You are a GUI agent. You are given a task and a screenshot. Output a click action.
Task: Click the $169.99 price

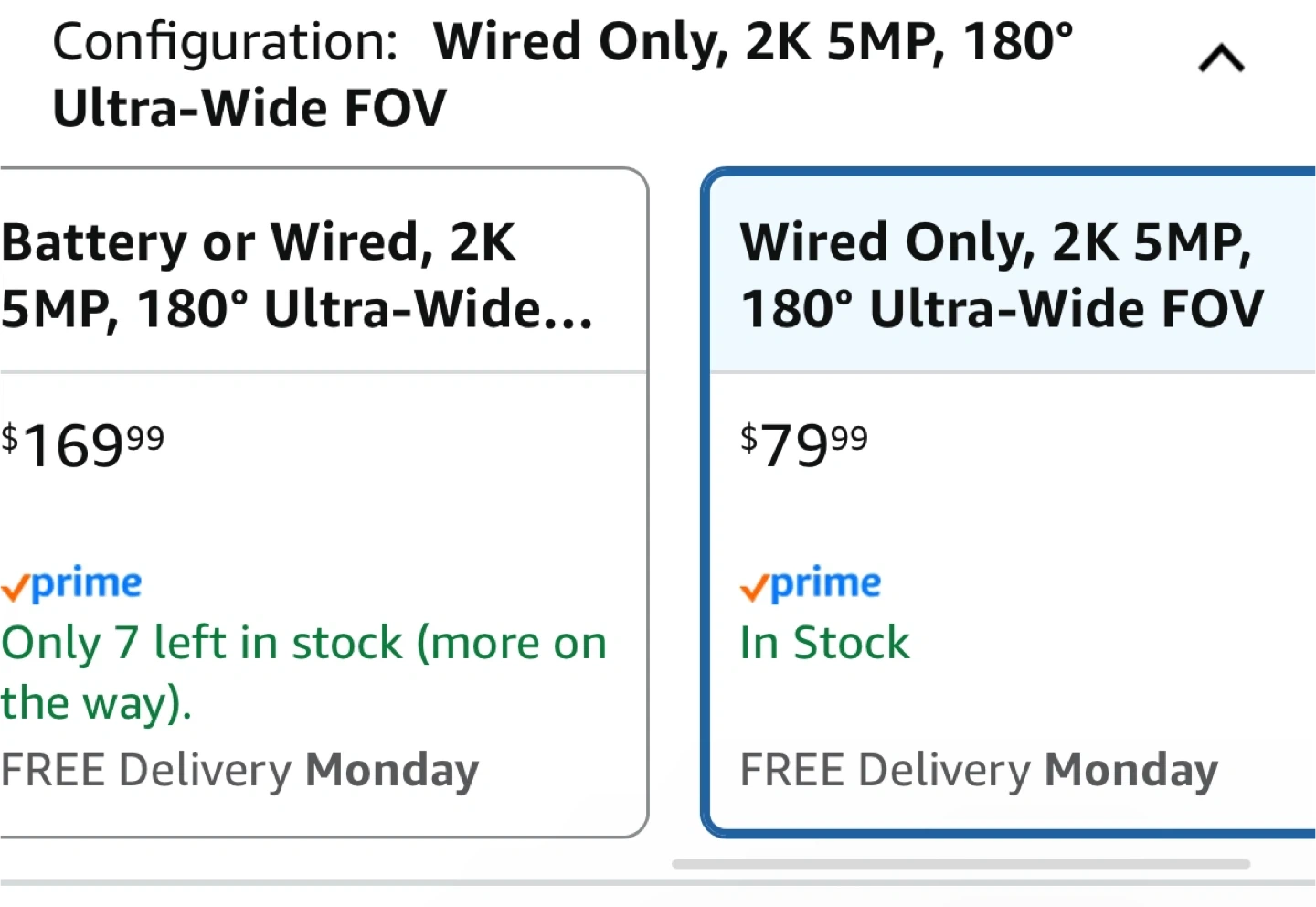click(82, 445)
